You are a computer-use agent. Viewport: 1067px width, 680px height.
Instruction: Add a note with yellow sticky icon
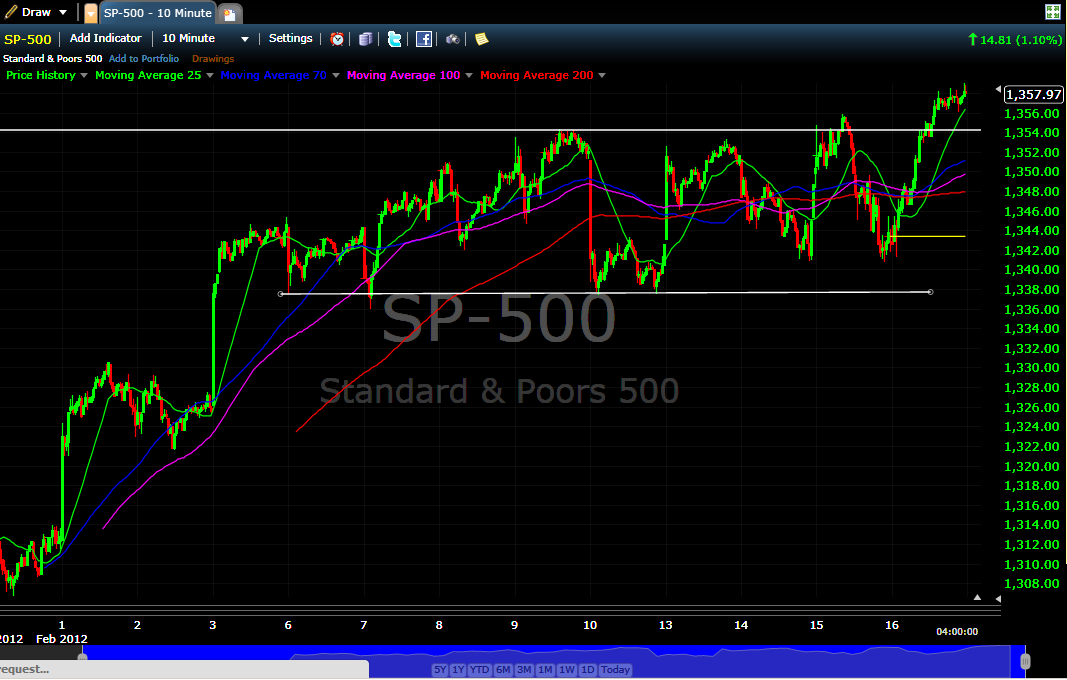click(x=482, y=39)
